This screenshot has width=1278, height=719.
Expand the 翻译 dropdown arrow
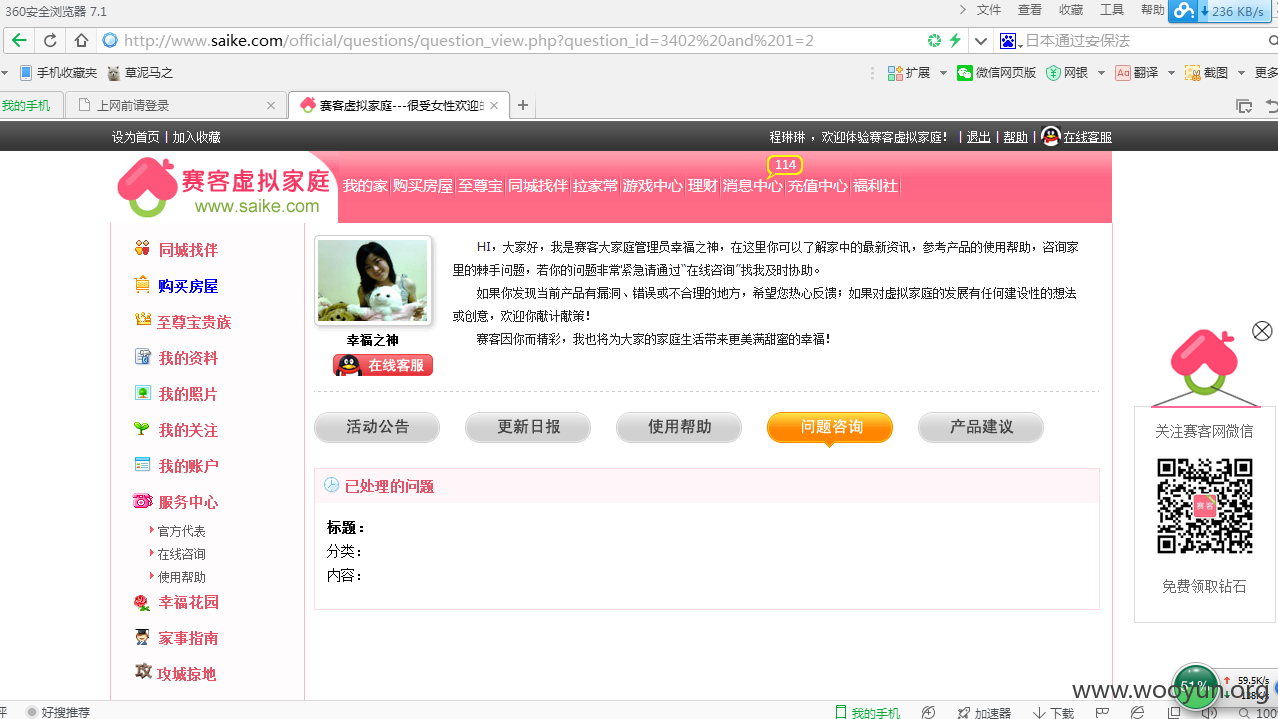coord(1171,73)
